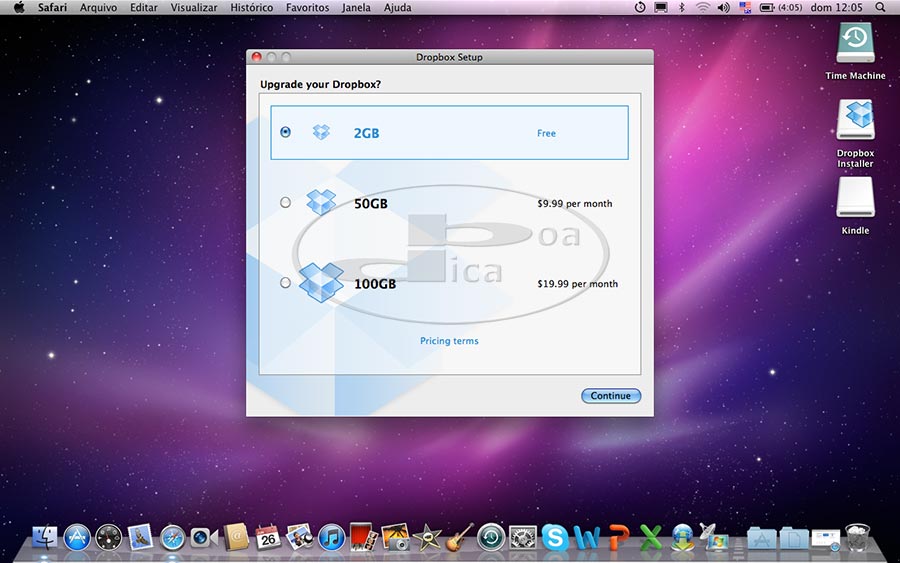Viewport: 900px width, 563px height.
Task: Open the Favoritos menu
Action: [x=308, y=7]
